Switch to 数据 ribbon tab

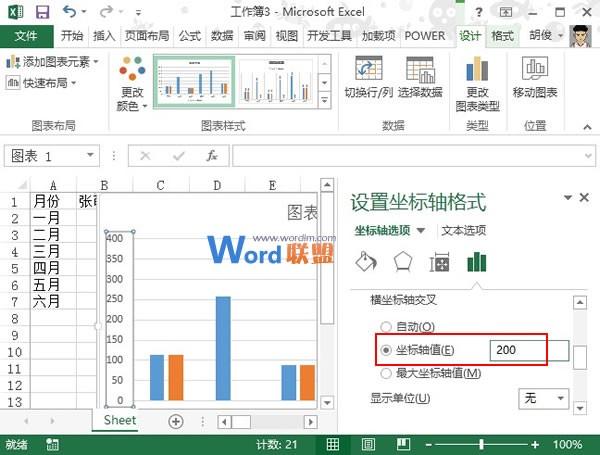pyautogui.click(x=222, y=36)
